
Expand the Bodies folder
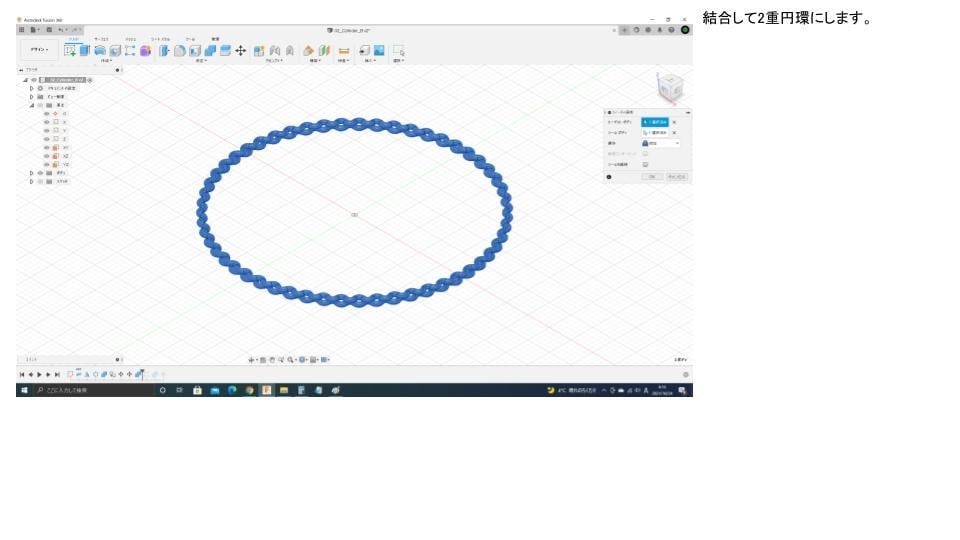(32, 173)
